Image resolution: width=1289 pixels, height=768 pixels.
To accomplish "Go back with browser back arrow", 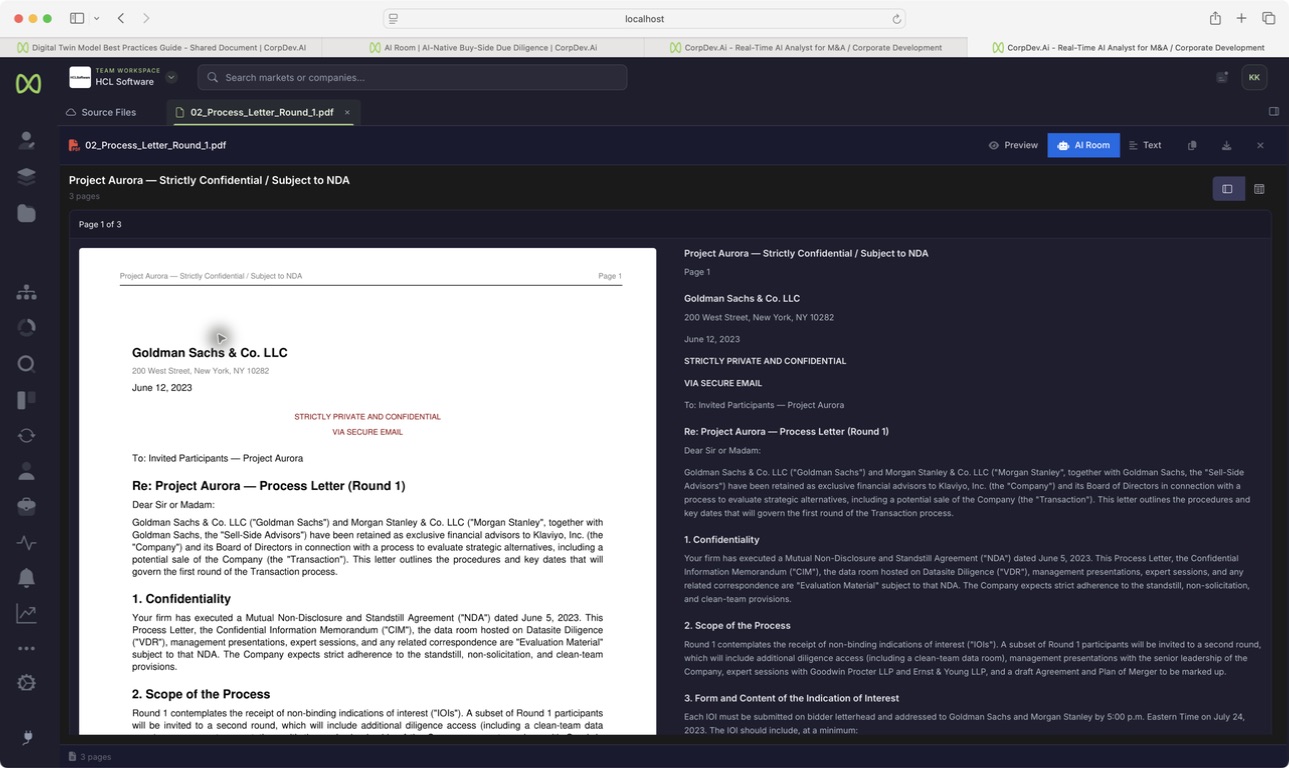I will (121, 18).
